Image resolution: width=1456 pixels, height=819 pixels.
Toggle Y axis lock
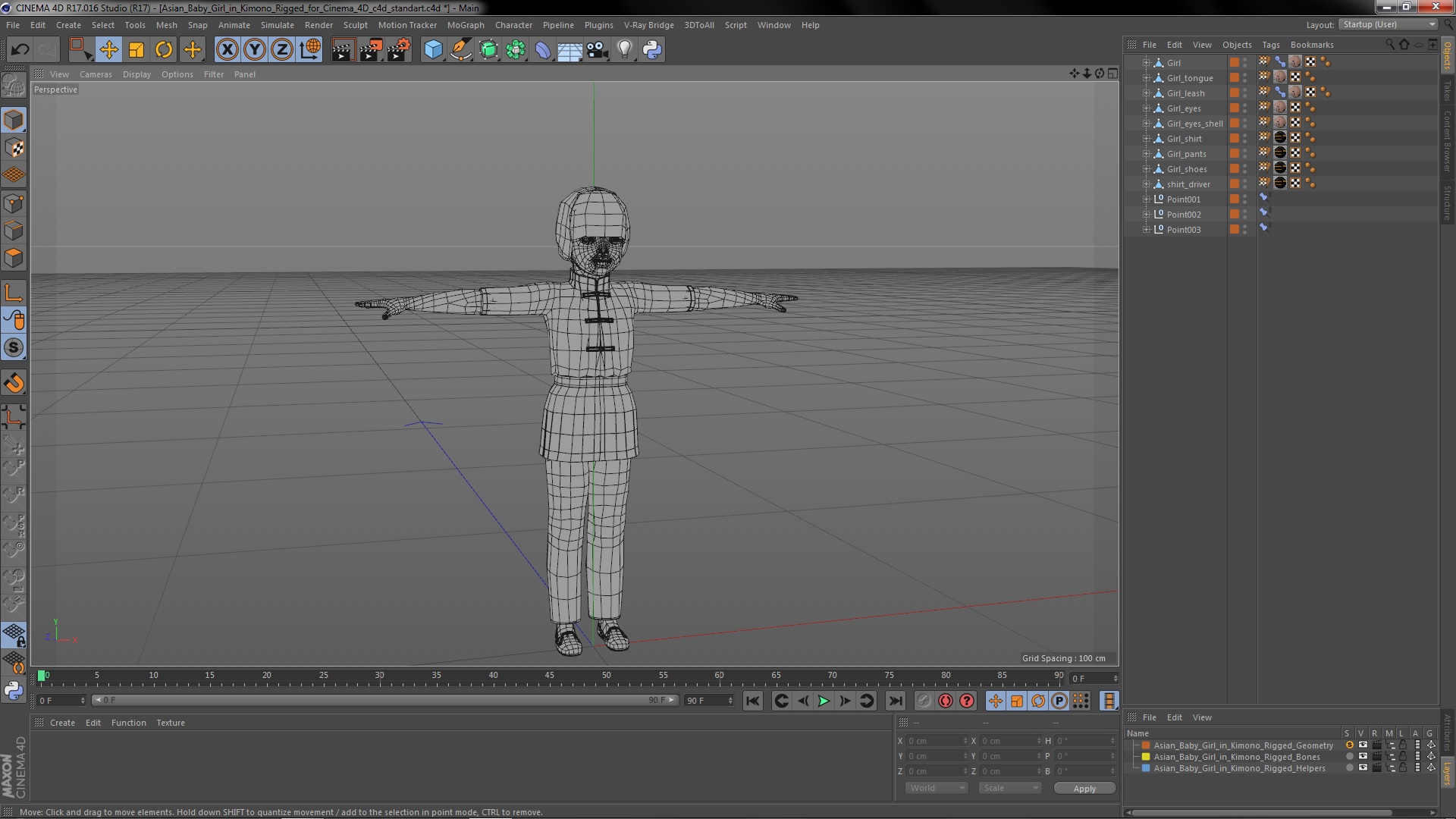pyautogui.click(x=255, y=50)
